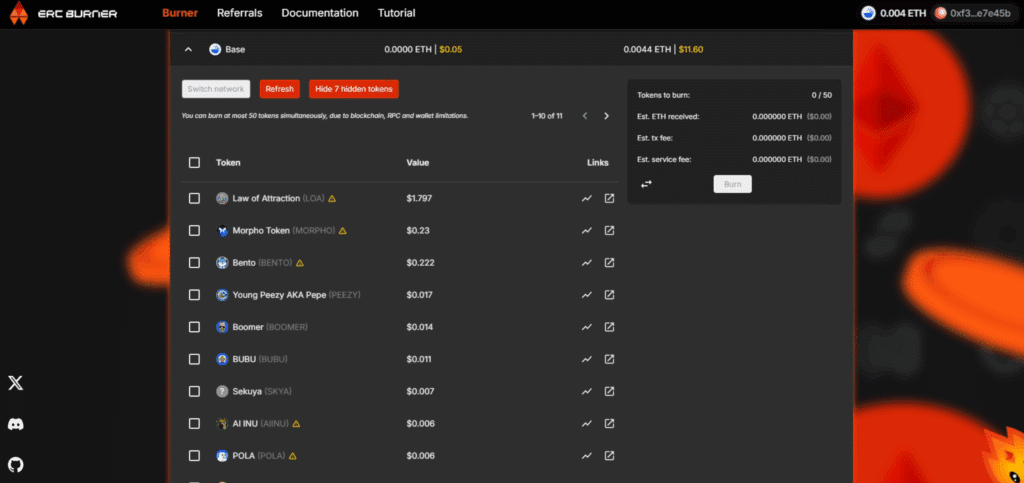Click the 1–10 of 11 pagination text
This screenshot has width=1024, height=483.
click(547, 116)
